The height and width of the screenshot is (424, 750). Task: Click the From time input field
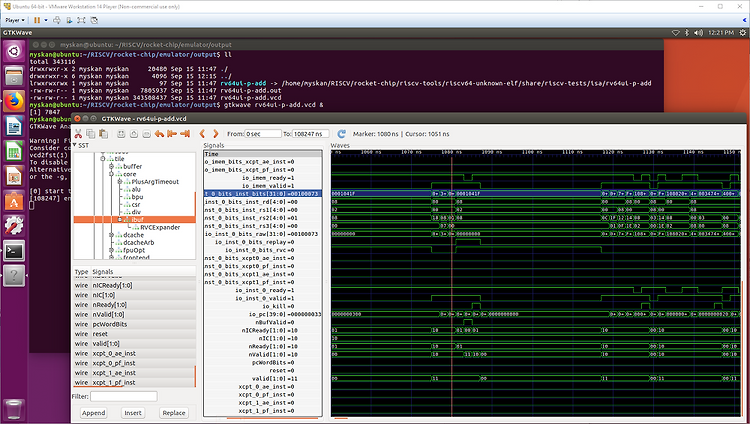[x=263, y=134]
